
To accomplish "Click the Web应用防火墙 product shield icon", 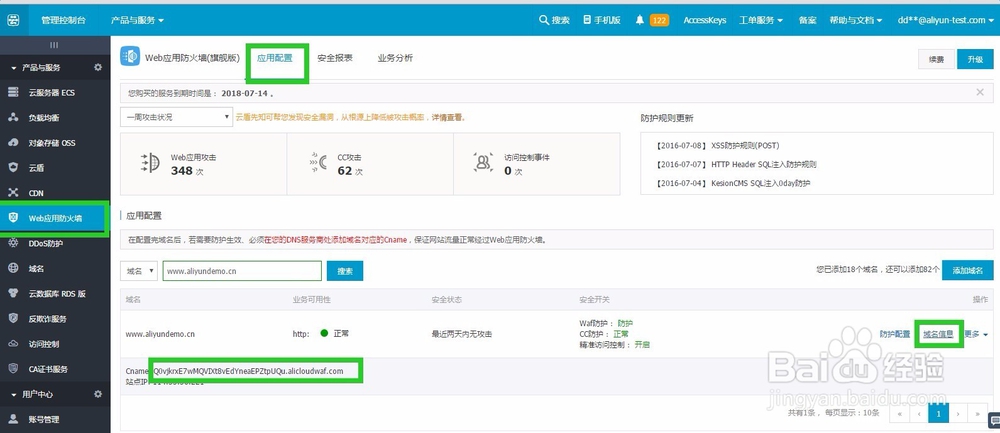I will click(130, 57).
